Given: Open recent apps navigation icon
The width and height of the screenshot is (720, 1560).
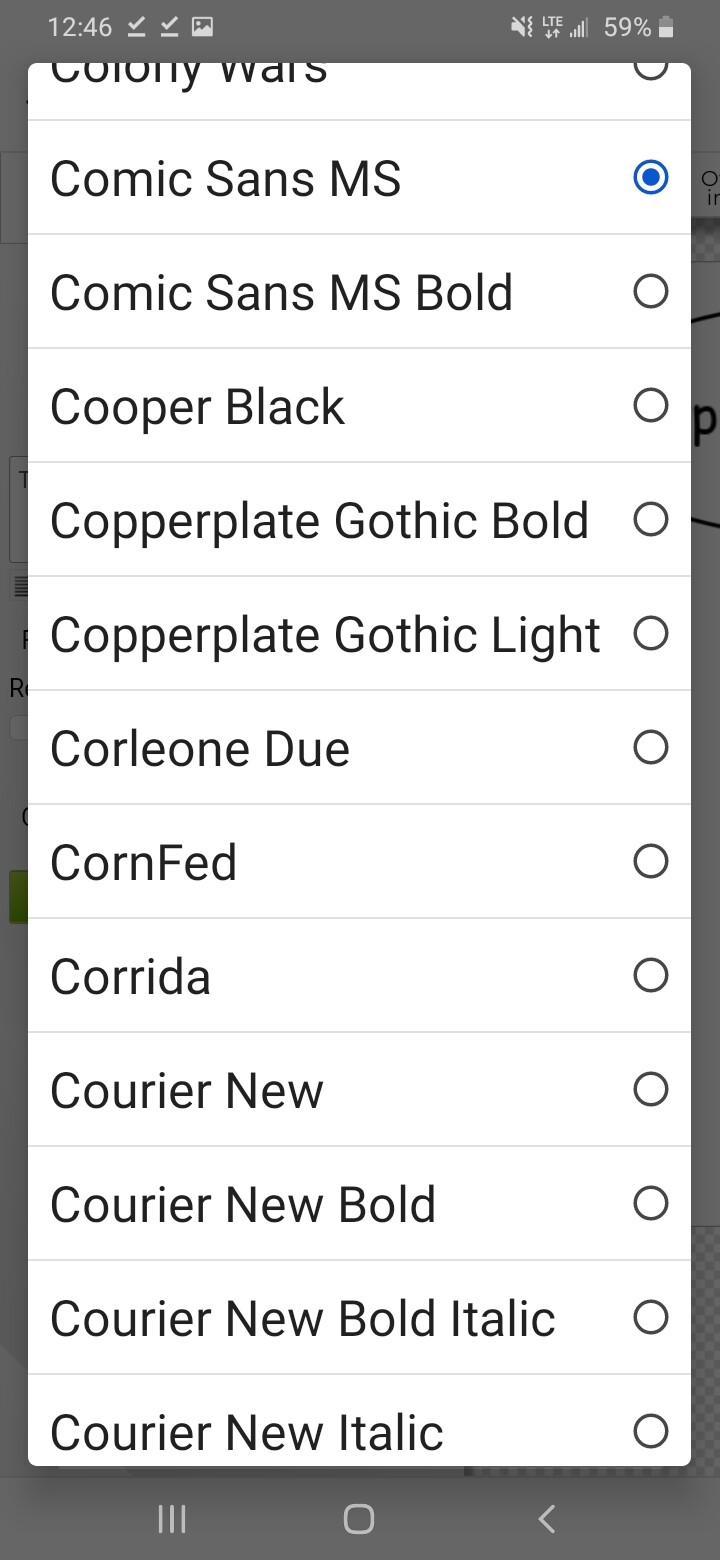Looking at the screenshot, I should click(x=172, y=1520).
